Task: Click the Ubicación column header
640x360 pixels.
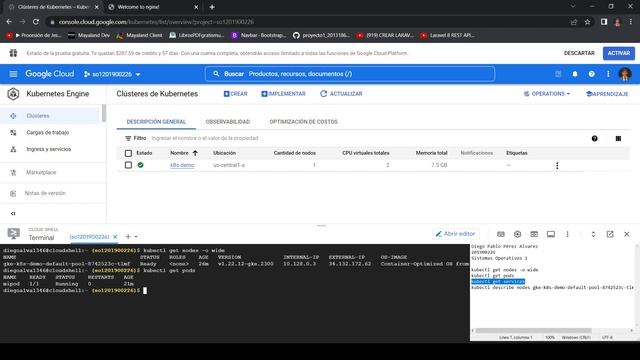Action: (224, 153)
